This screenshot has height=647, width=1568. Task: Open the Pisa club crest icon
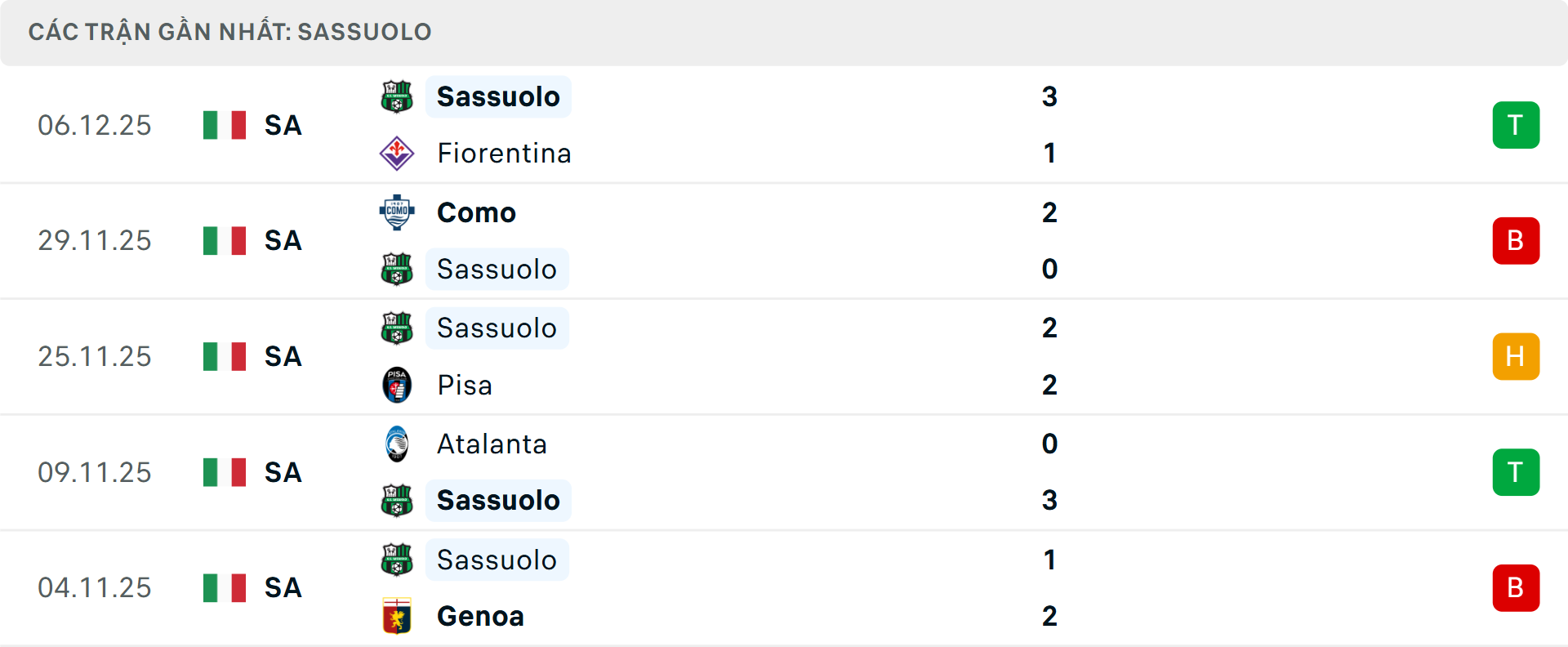[x=397, y=385]
